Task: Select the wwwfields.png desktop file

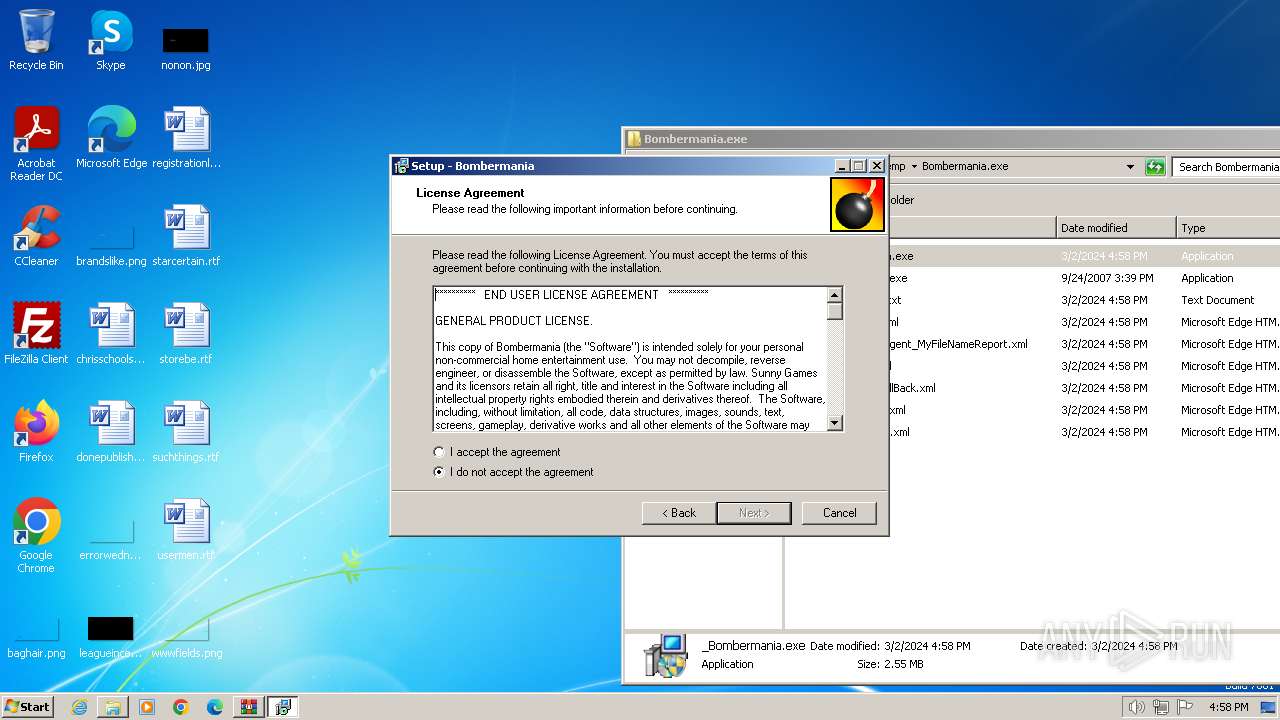Action: coord(186,638)
